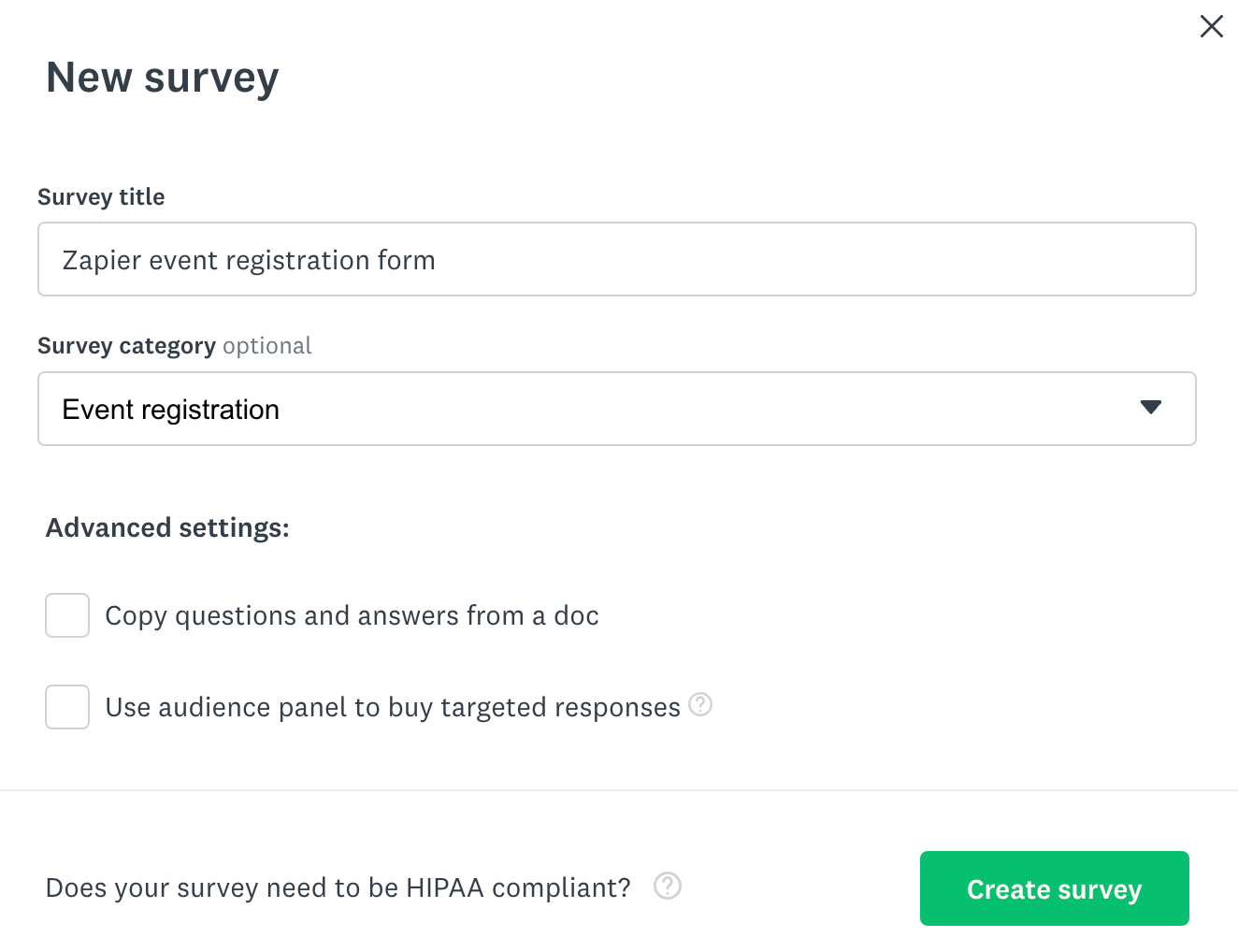Click the Survey category dropdown arrow

1151,408
